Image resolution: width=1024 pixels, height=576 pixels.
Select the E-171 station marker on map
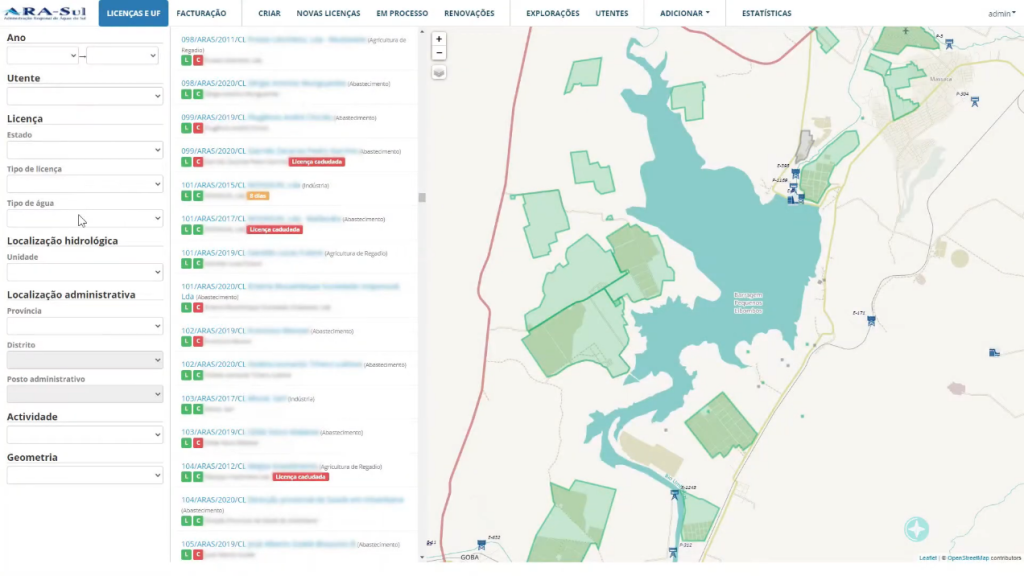tap(872, 321)
